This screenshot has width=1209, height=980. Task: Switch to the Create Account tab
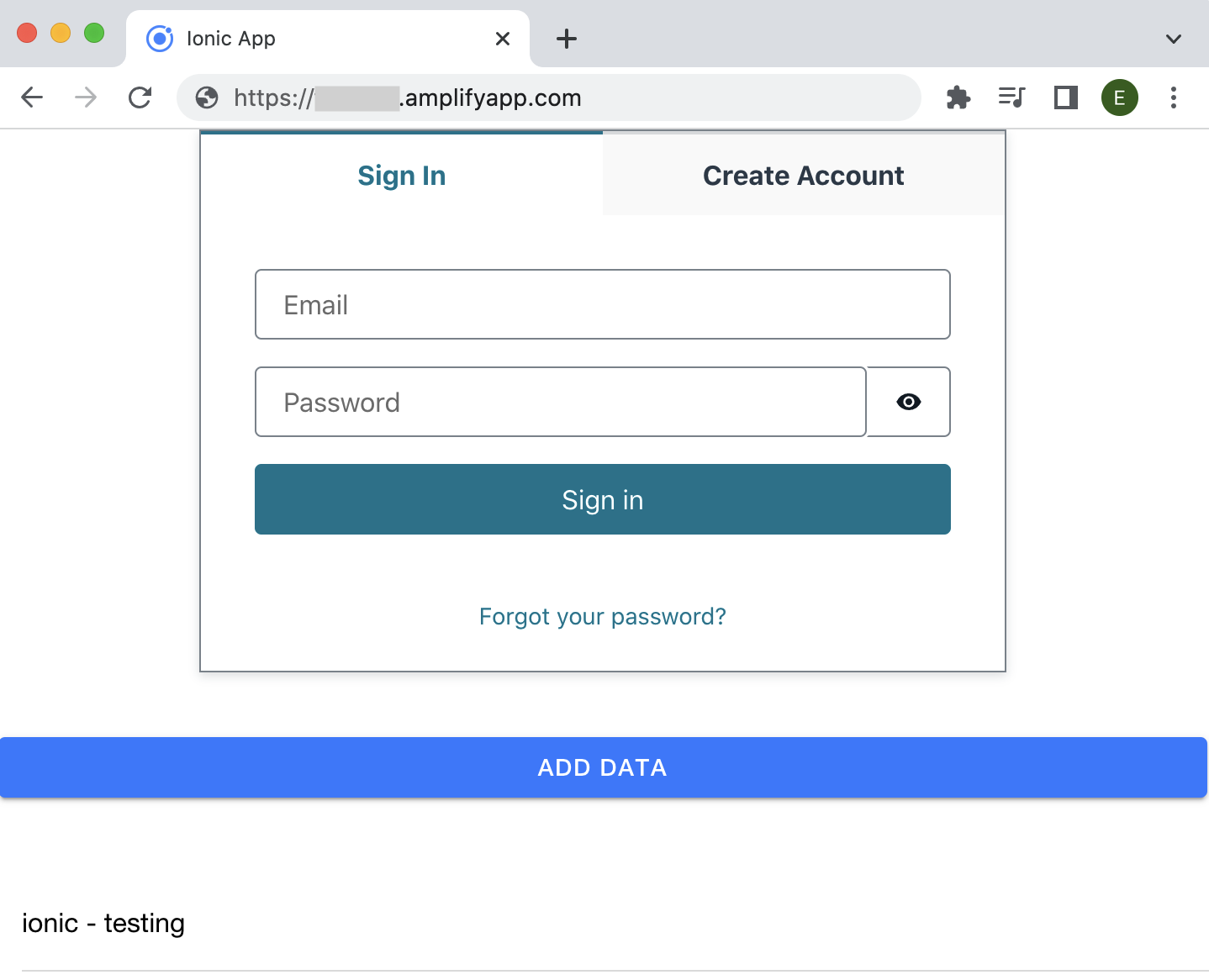803,175
